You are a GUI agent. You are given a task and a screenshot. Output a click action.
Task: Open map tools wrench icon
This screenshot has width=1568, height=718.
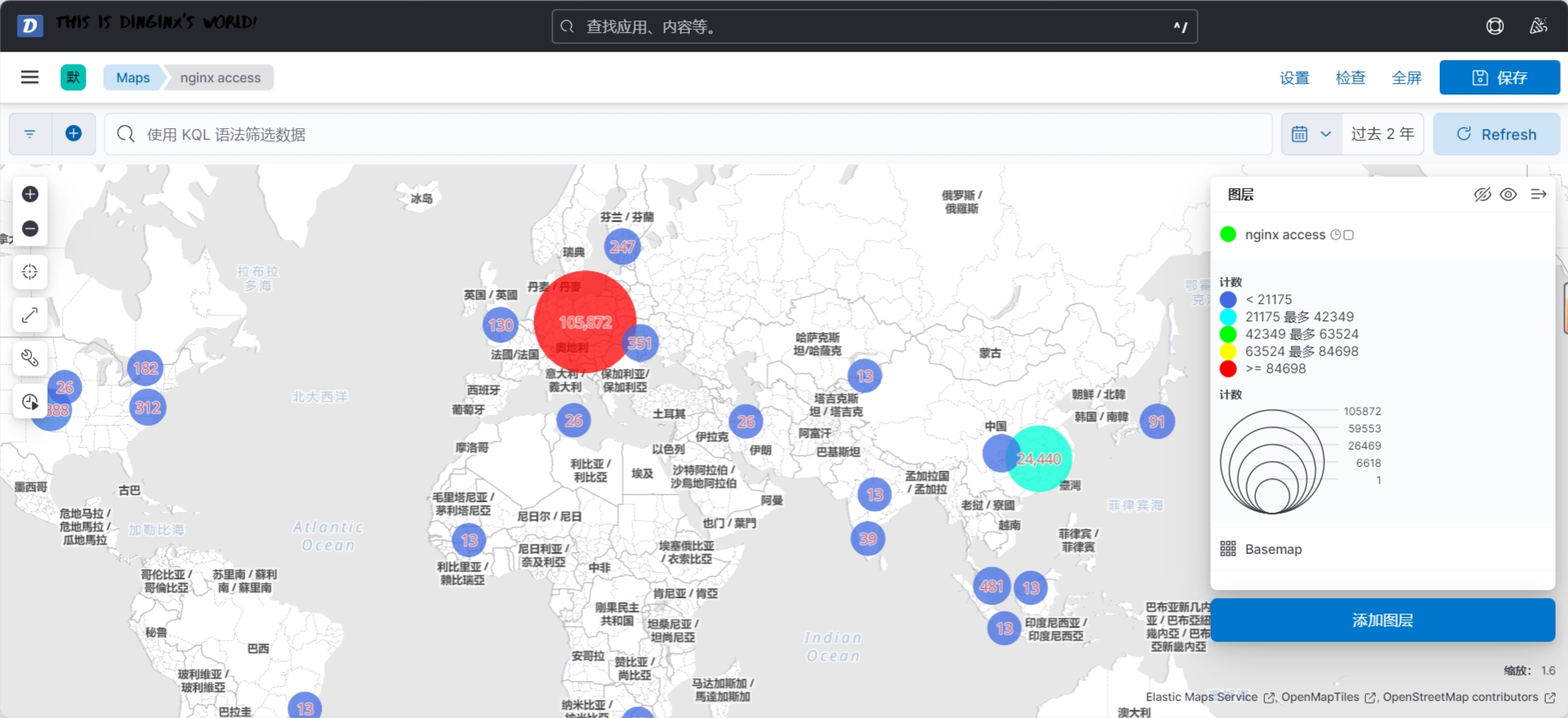[30, 358]
